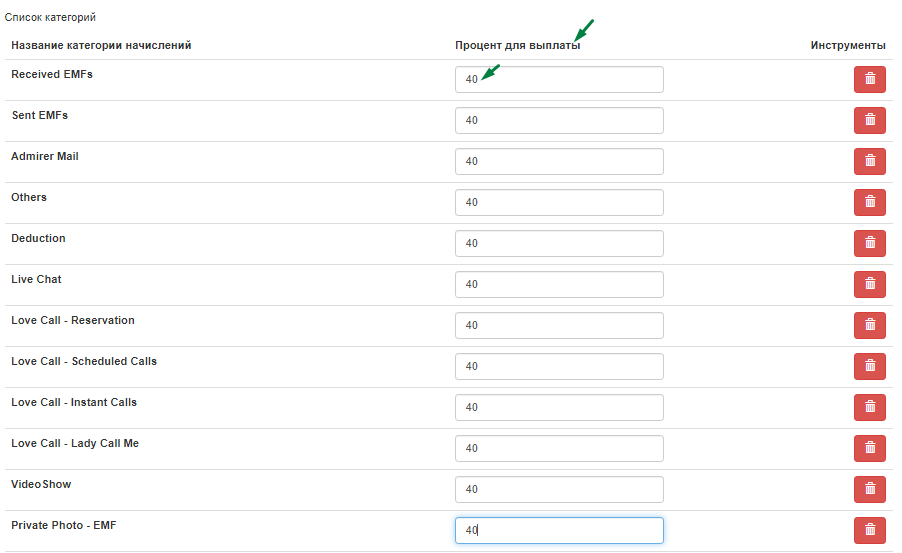Image resolution: width=902 pixels, height=553 pixels.
Task: Remove the Live Chat category
Action: coord(869,284)
